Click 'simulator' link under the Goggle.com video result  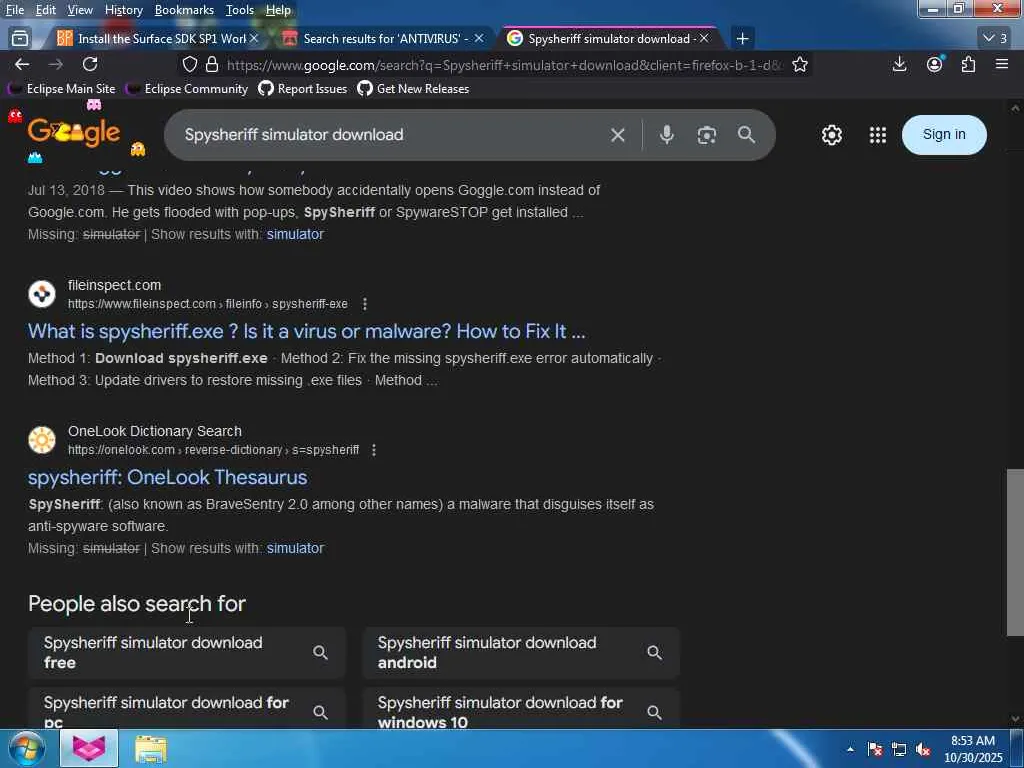click(295, 234)
